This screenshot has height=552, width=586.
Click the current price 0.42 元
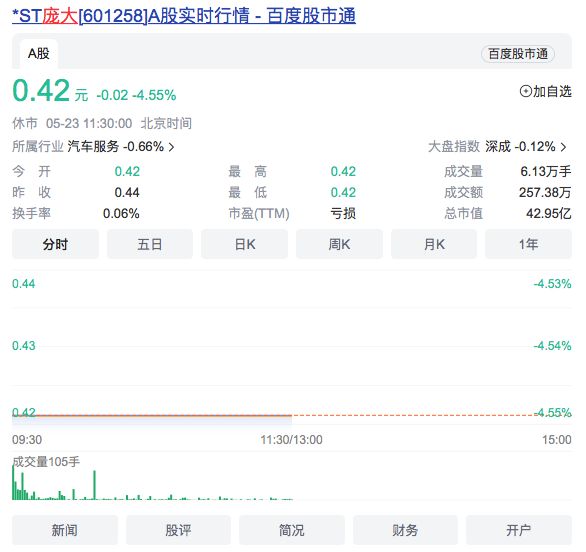tap(50, 91)
